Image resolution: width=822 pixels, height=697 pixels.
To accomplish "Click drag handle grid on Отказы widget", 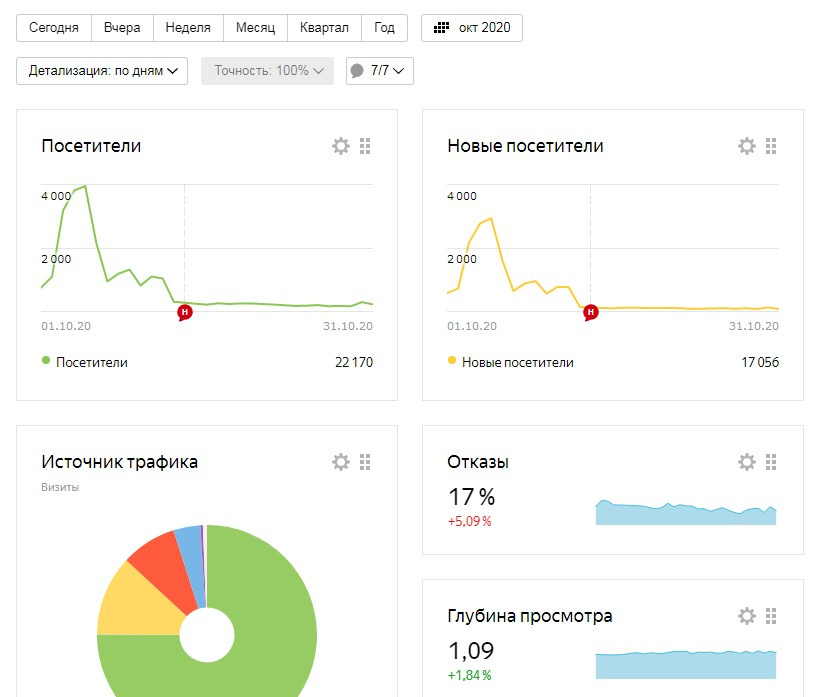I will click(x=771, y=462).
